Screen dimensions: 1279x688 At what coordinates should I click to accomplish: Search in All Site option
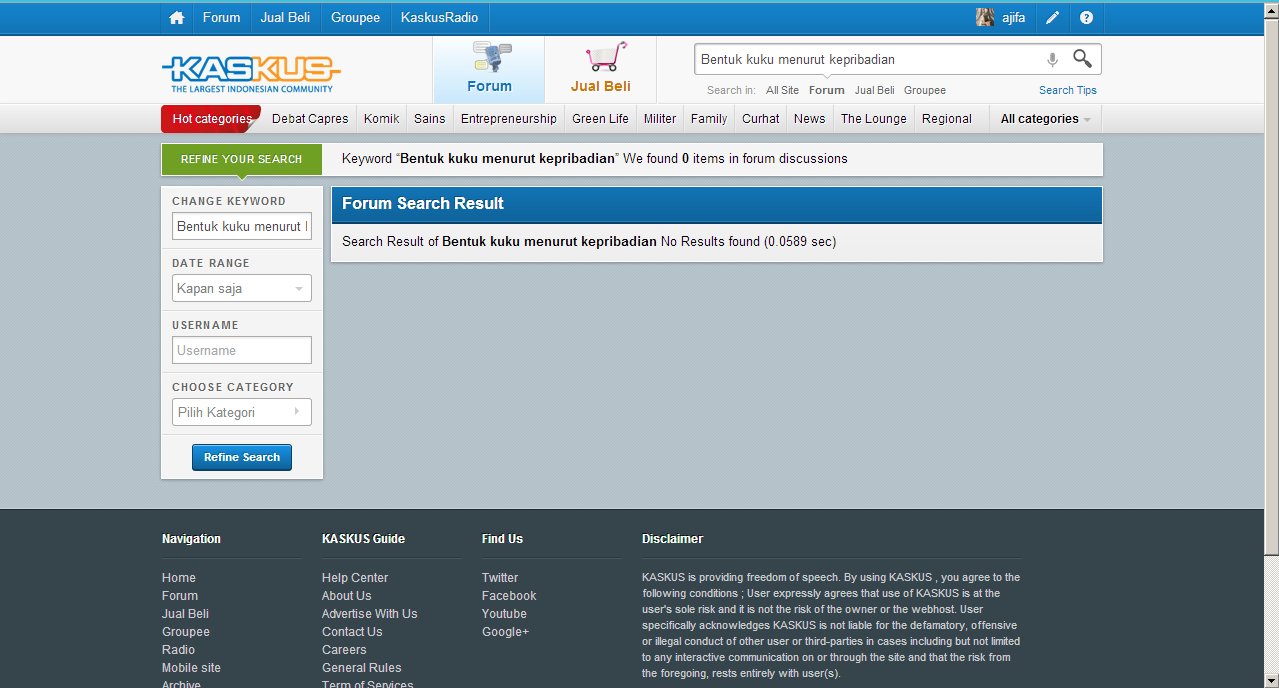782,90
